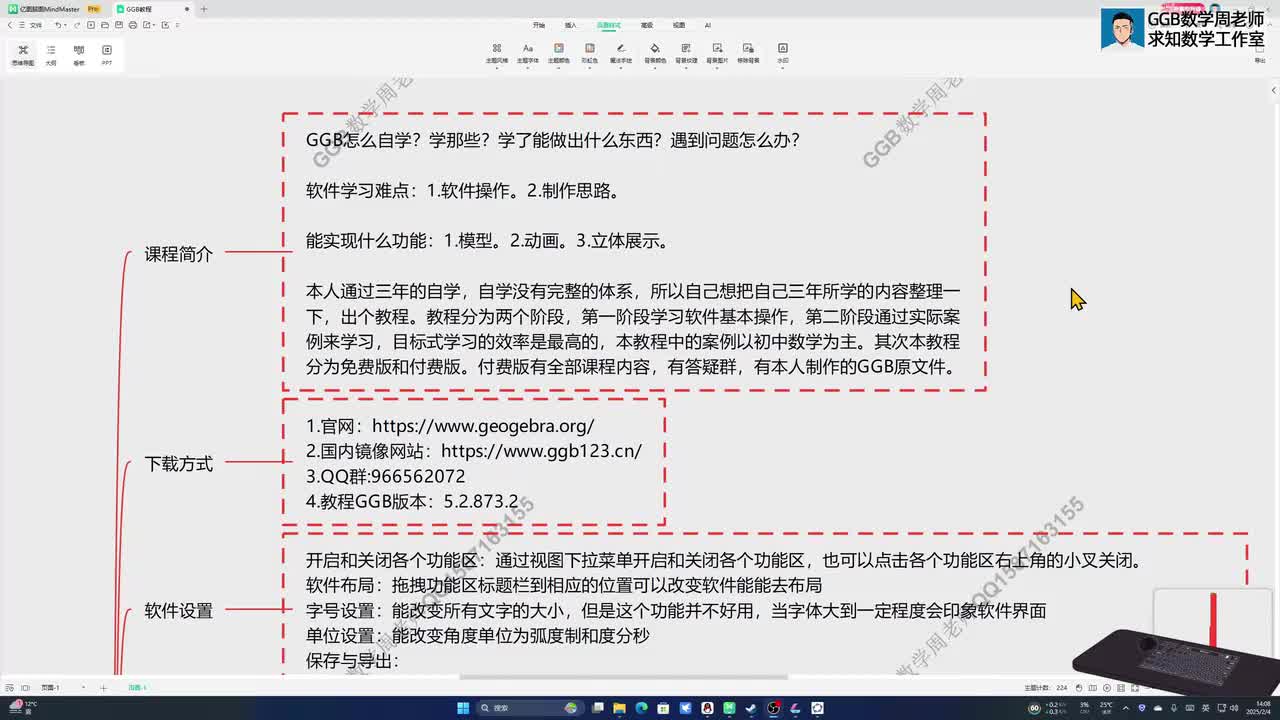Open the 开始 ribbon tab
Screen dimensions: 1280x720
coord(539,25)
